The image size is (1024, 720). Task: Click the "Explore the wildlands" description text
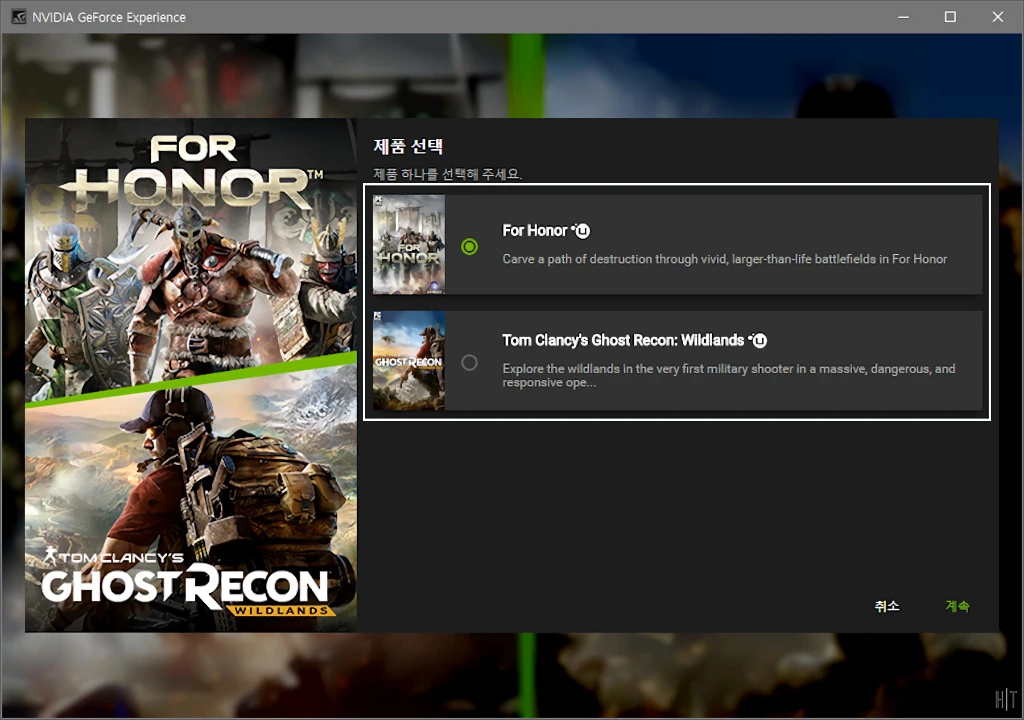click(x=729, y=375)
